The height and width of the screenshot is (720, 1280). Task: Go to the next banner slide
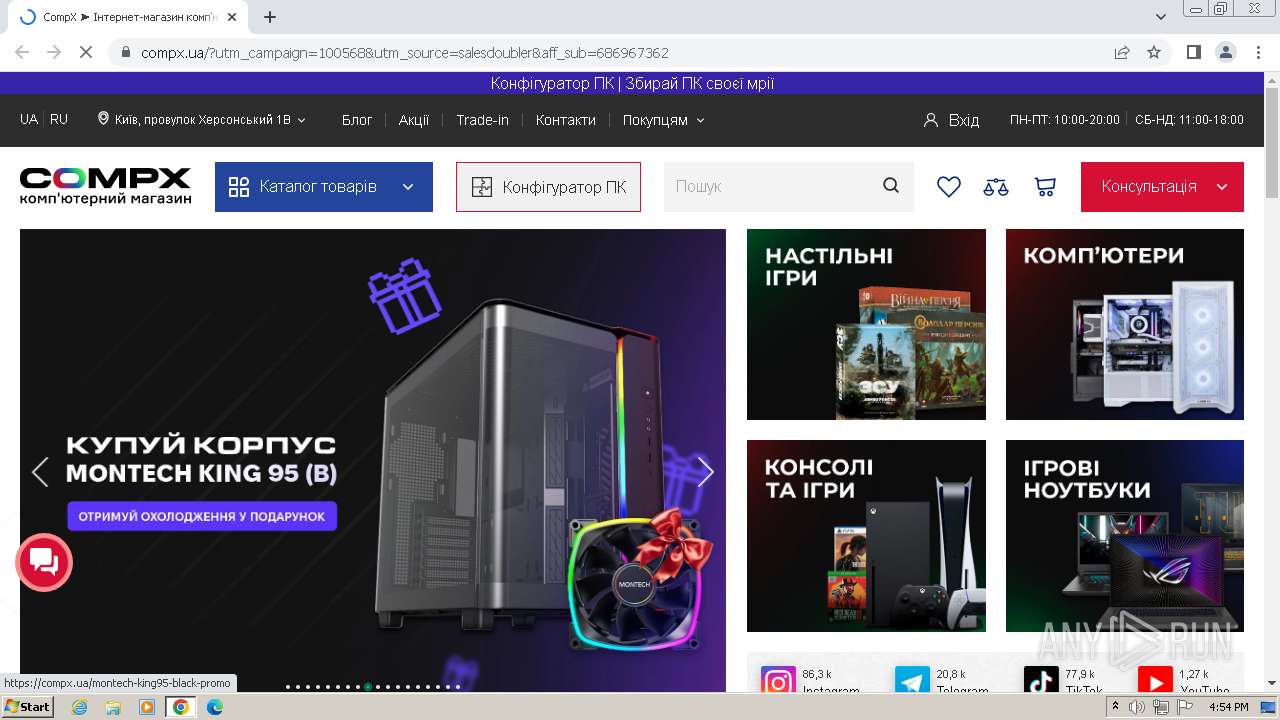click(705, 472)
